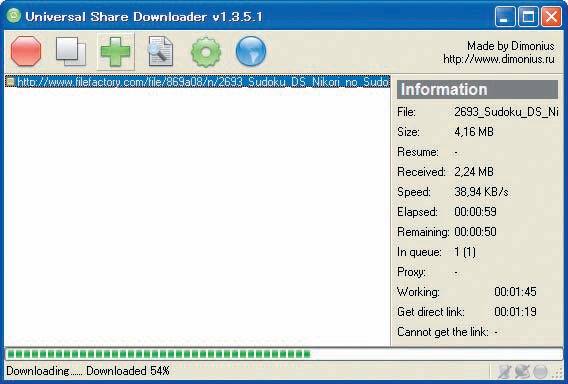Click the Information panel header

(477, 89)
